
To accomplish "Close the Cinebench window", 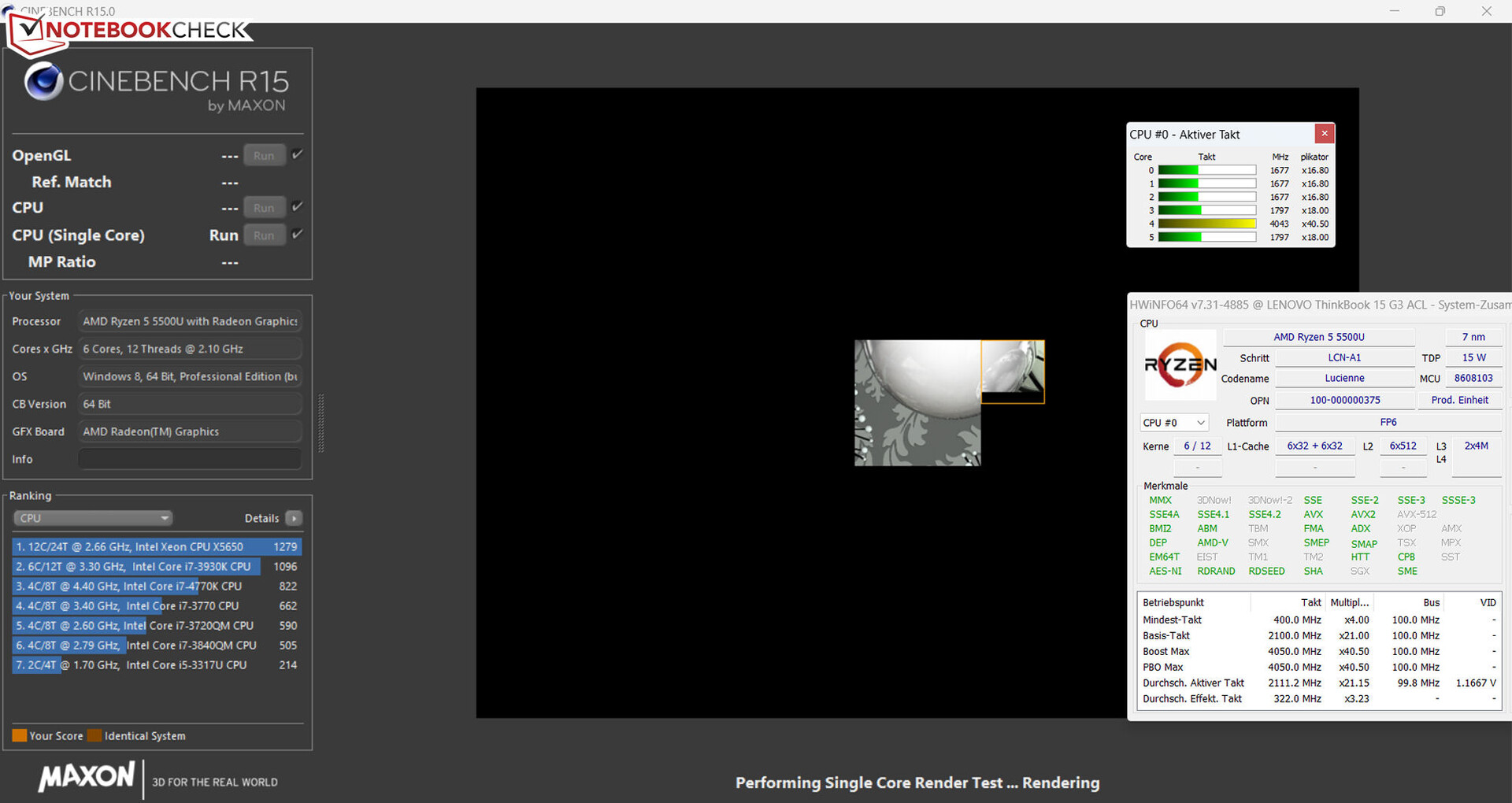I will pos(1487,11).
